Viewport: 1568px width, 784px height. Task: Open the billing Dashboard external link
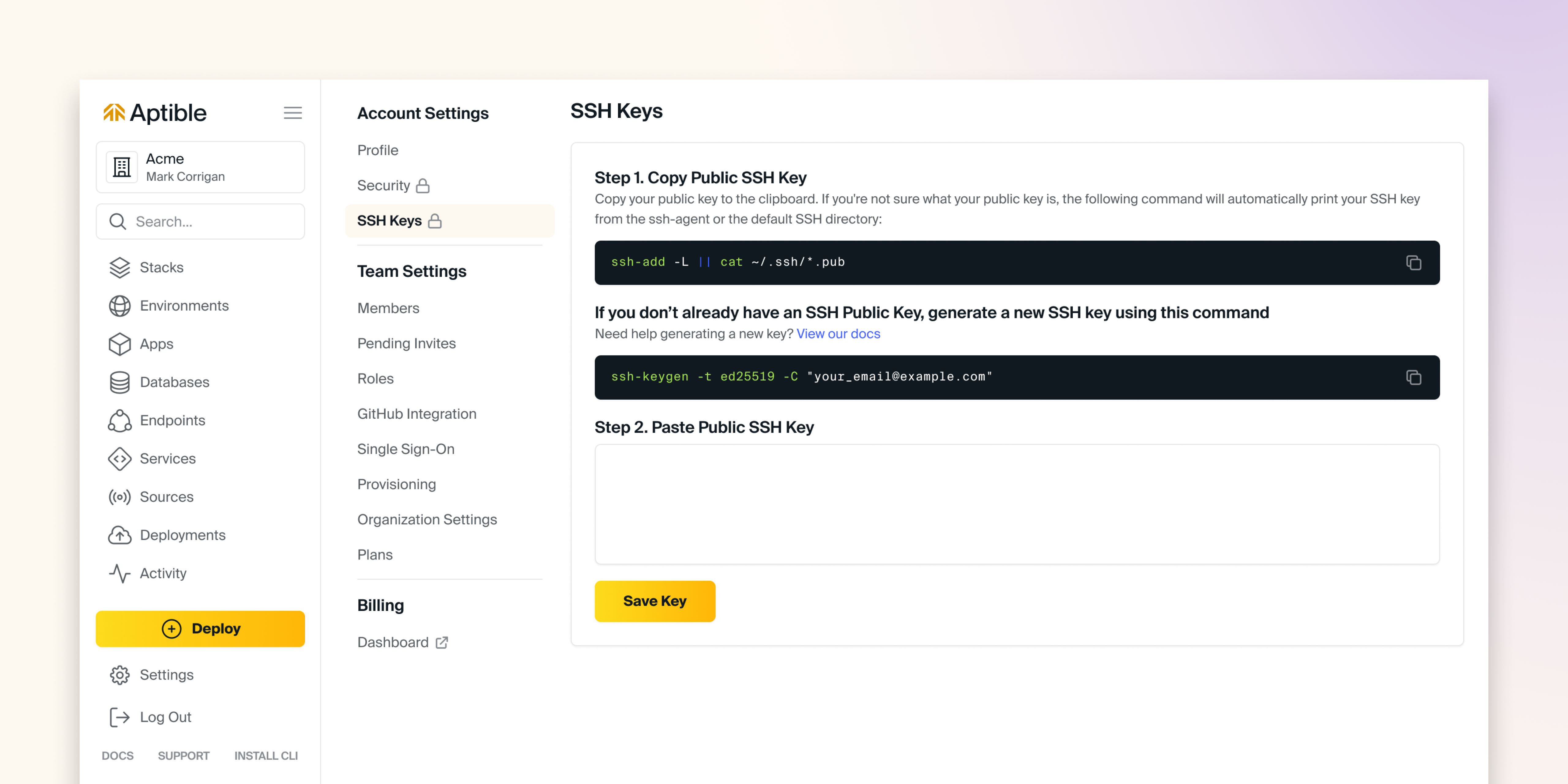tap(402, 642)
